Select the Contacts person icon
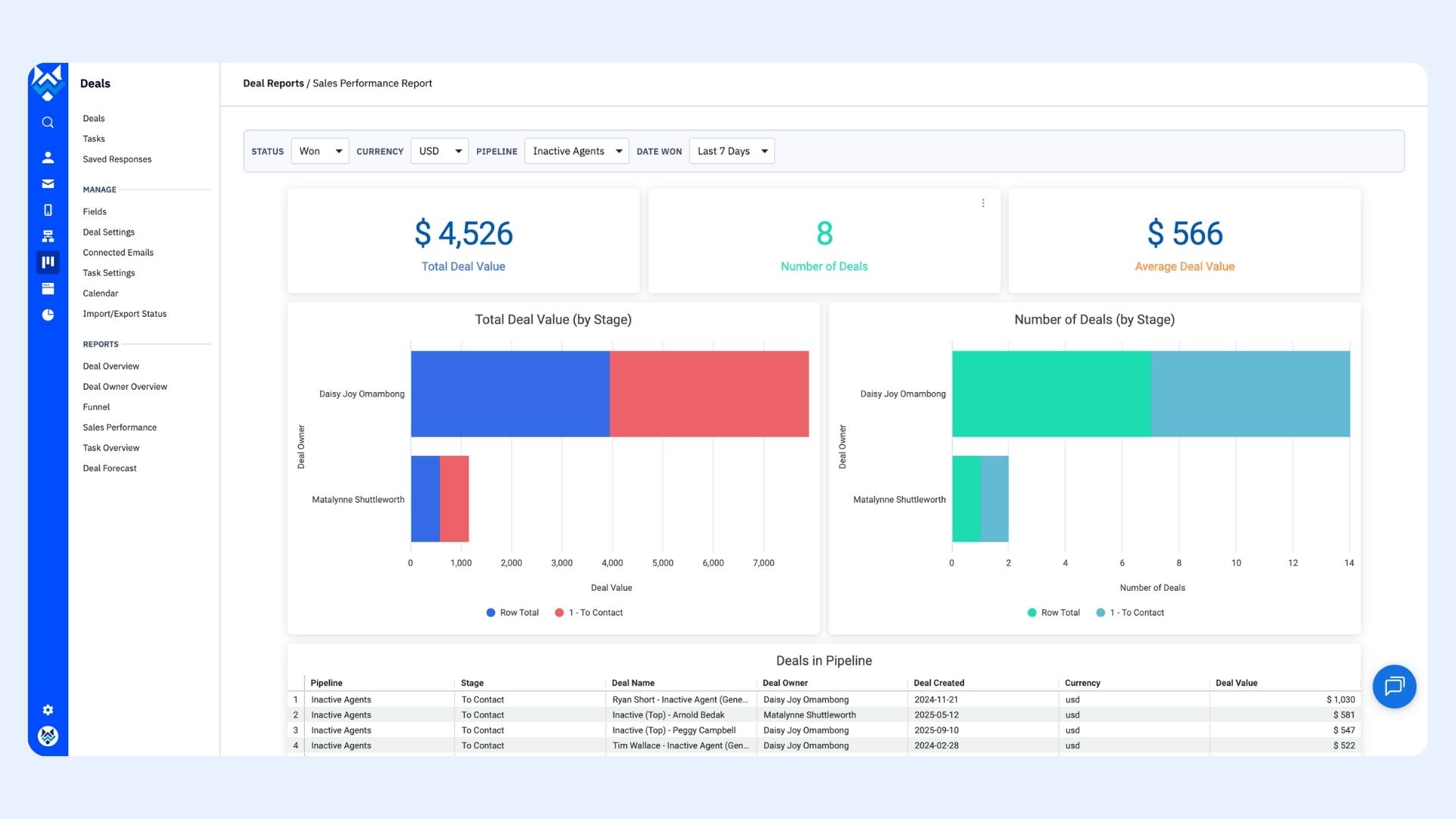The width and height of the screenshot is (1456, 819). tap(47, 158)
